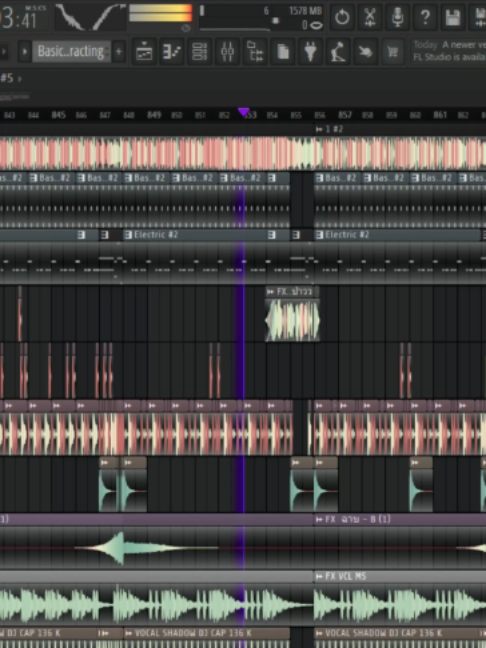This screenshot has height=648, width=486.
Task: Open the piano roll toolbar icon
Action: click(x=172, y=52)
